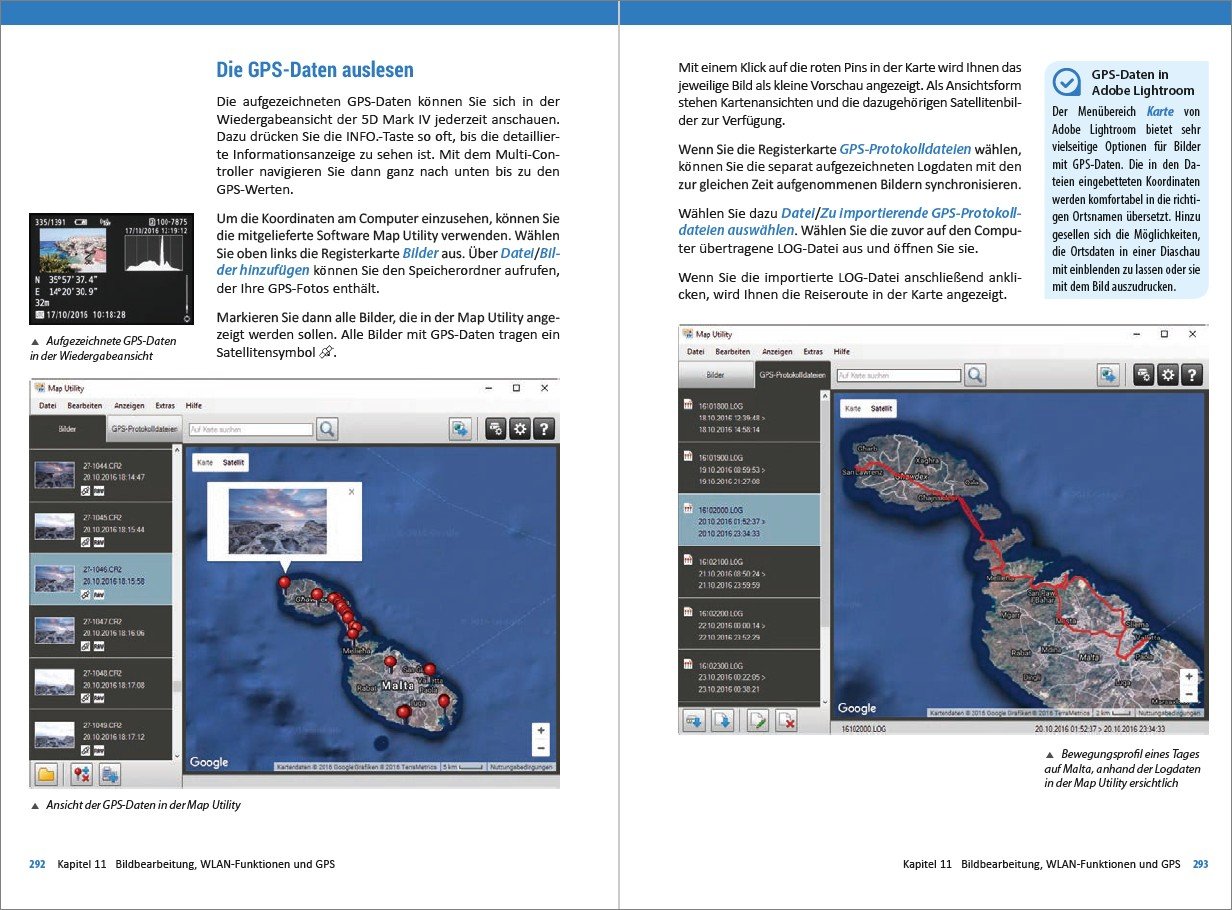Switch to Satellit view on the red-pins map
Screen dimensions: 1232x910
click(233, 463)
